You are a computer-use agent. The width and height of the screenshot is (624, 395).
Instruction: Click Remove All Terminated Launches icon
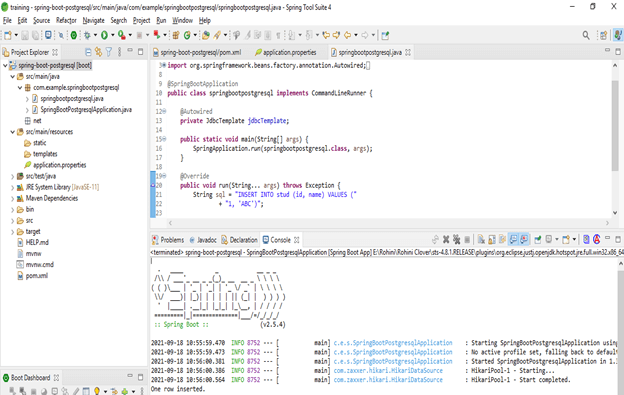click(x=456, y=239)
